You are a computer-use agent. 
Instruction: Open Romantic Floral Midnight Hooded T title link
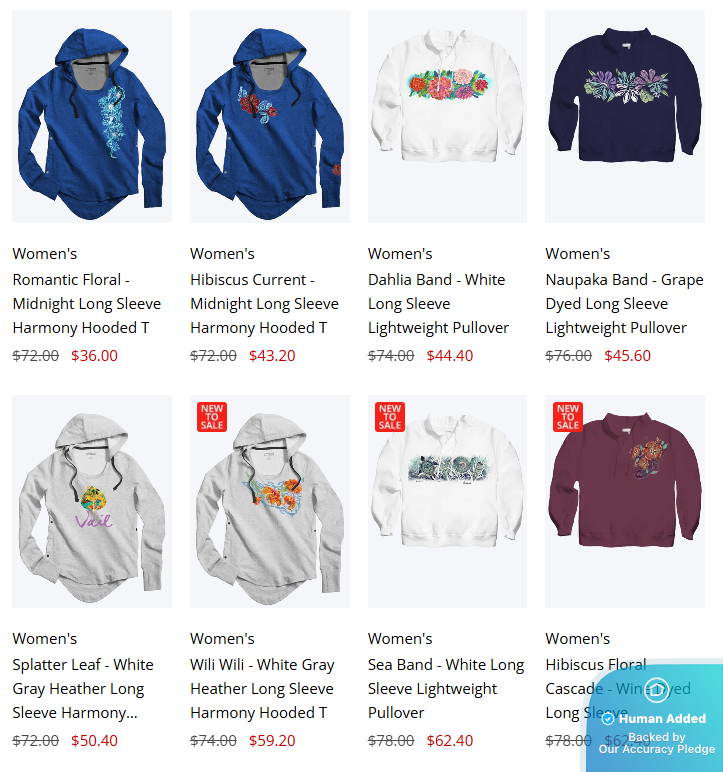point(87,303)
